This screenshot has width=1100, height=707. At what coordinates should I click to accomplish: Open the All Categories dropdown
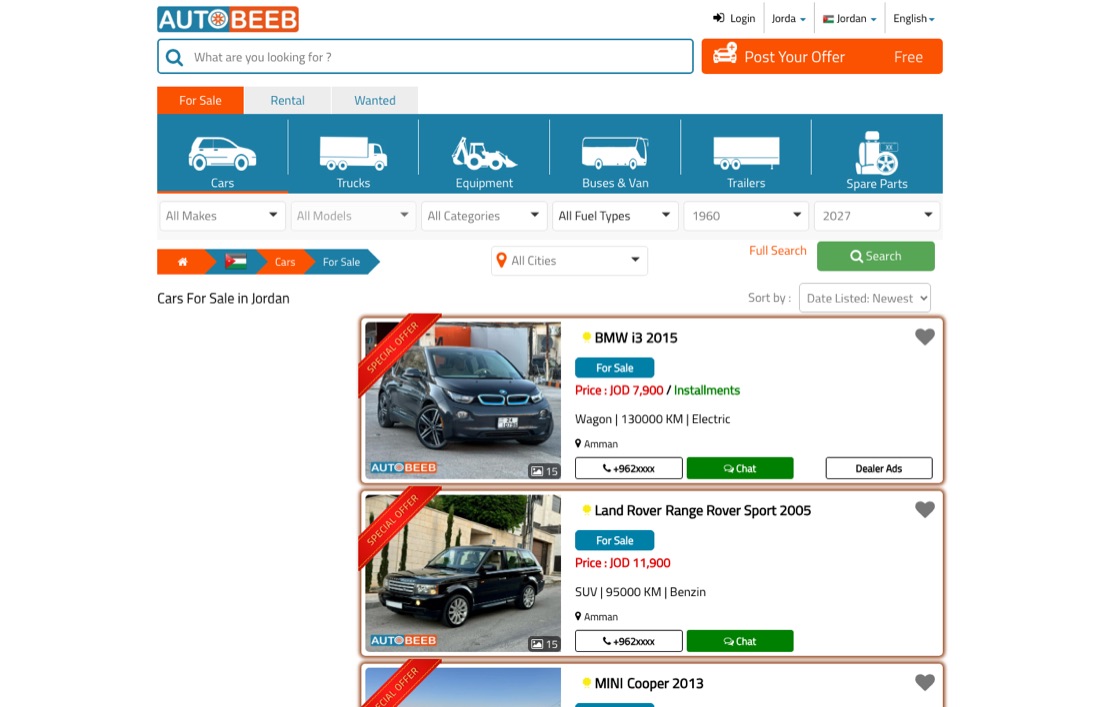(483, 216)
